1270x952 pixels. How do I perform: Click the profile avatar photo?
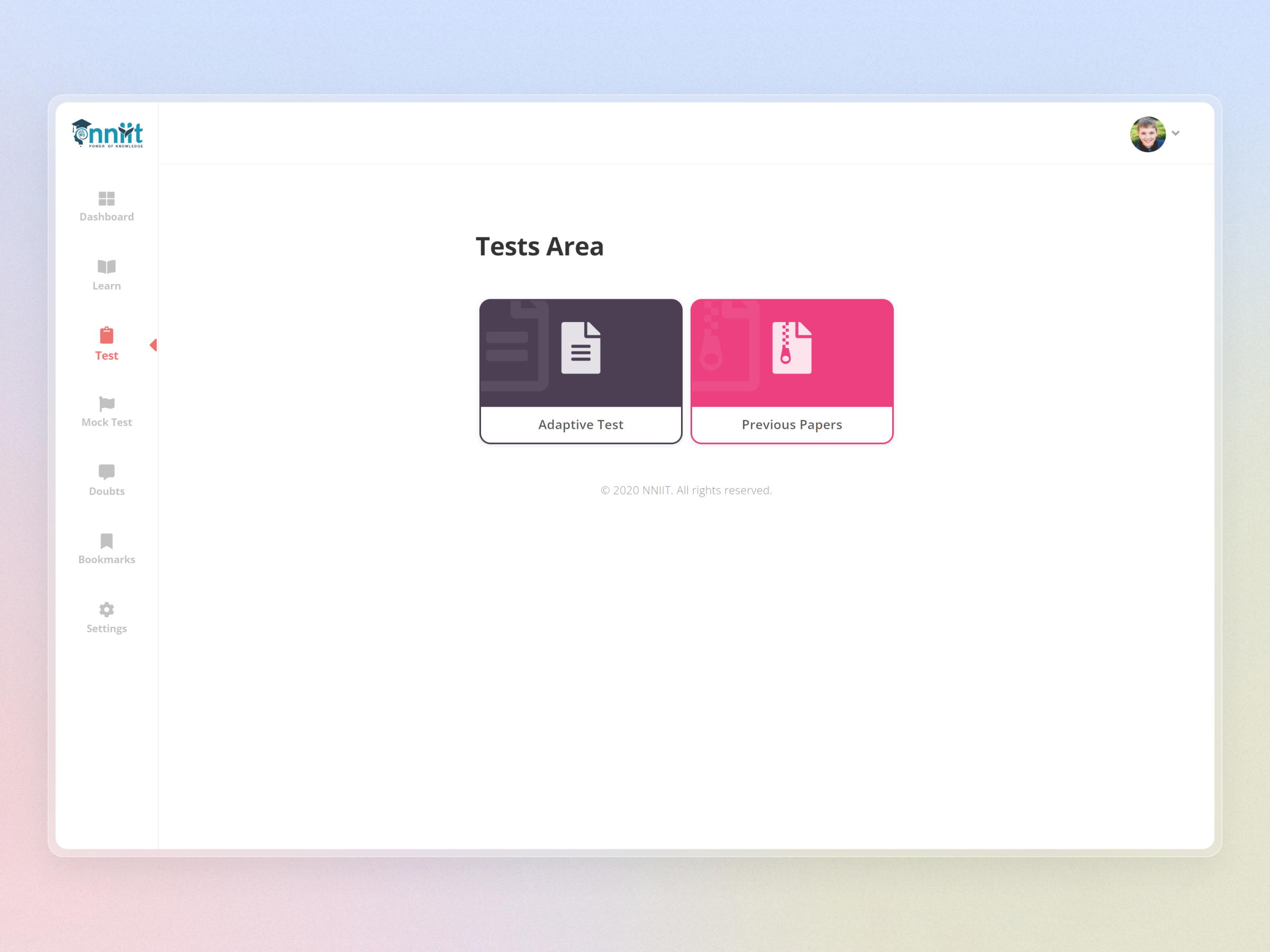1148,133
